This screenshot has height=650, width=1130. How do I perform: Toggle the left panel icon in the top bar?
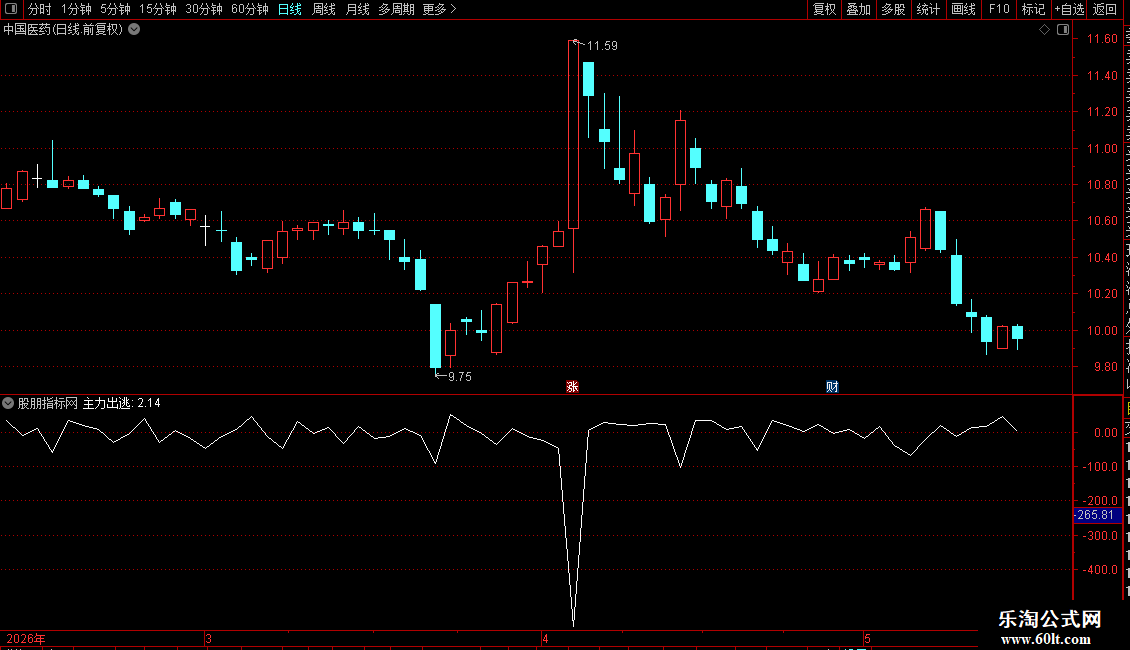[11, 9]
